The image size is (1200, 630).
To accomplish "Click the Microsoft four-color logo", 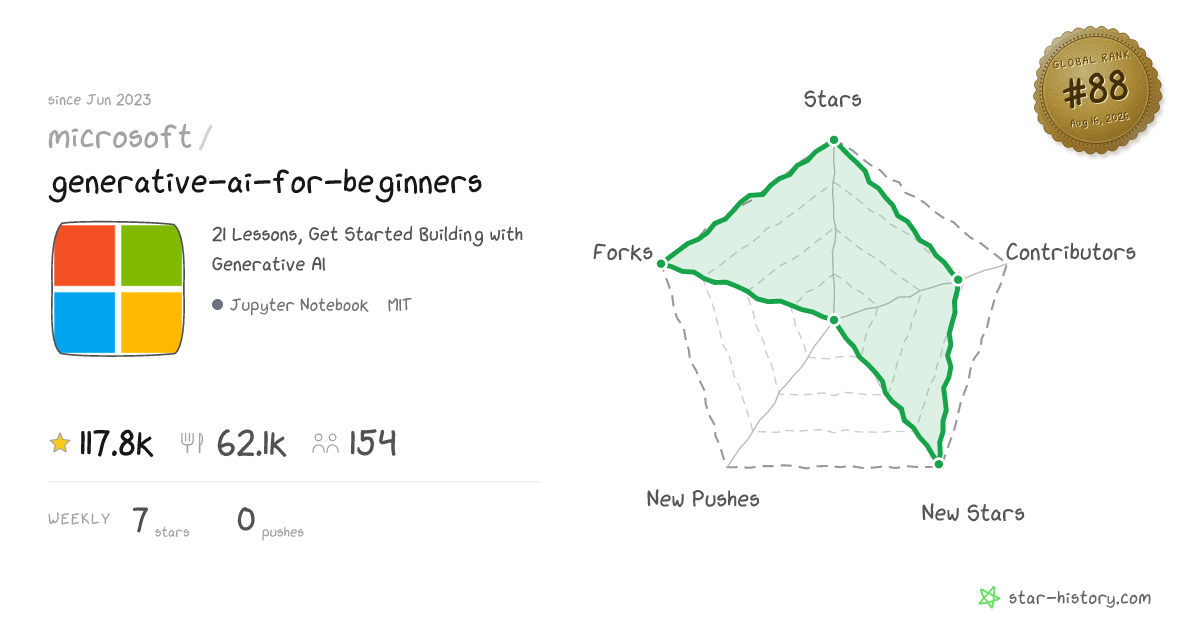I will click(118, 288).
